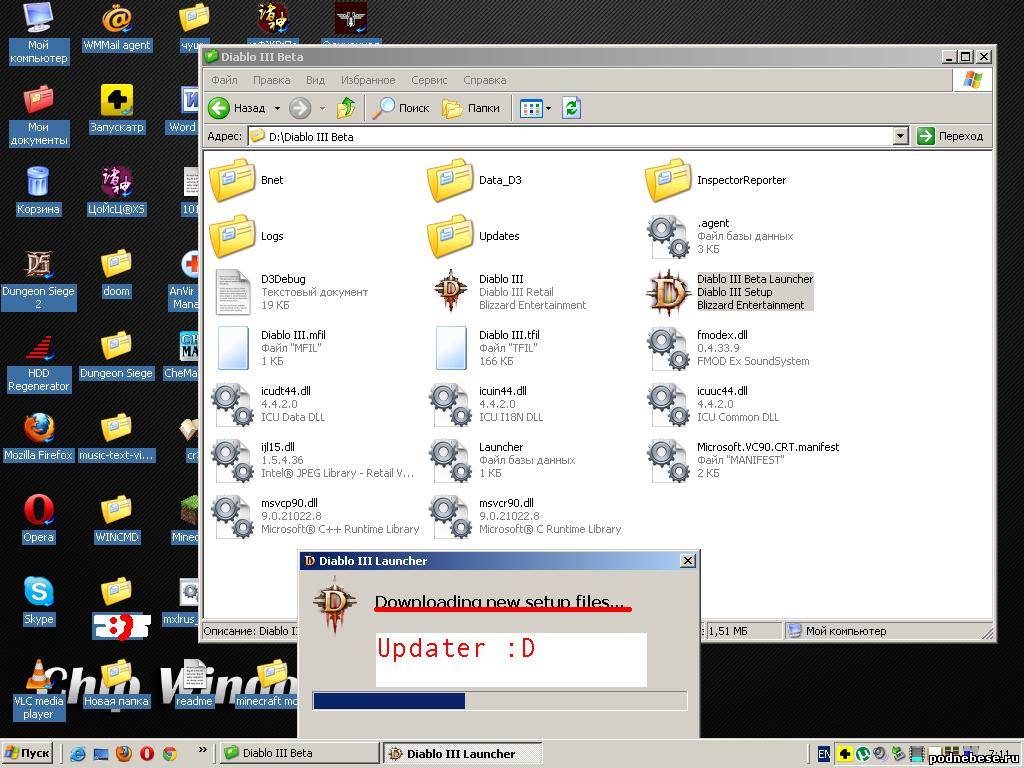Click the Downloading new setup files text

pyautogui.click(x=499, y=601)
